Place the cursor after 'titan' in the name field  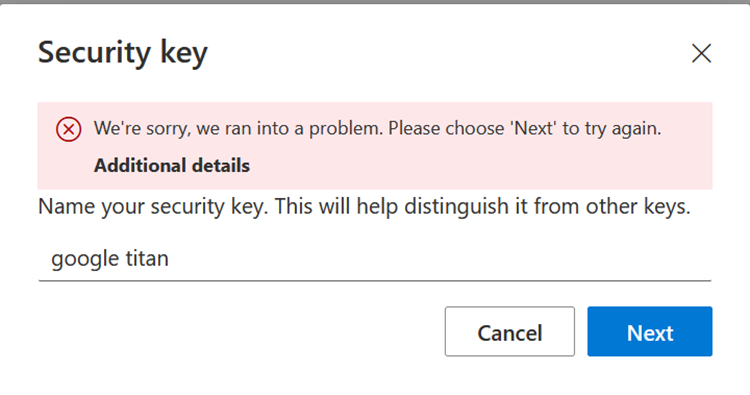tap(171, 259)
